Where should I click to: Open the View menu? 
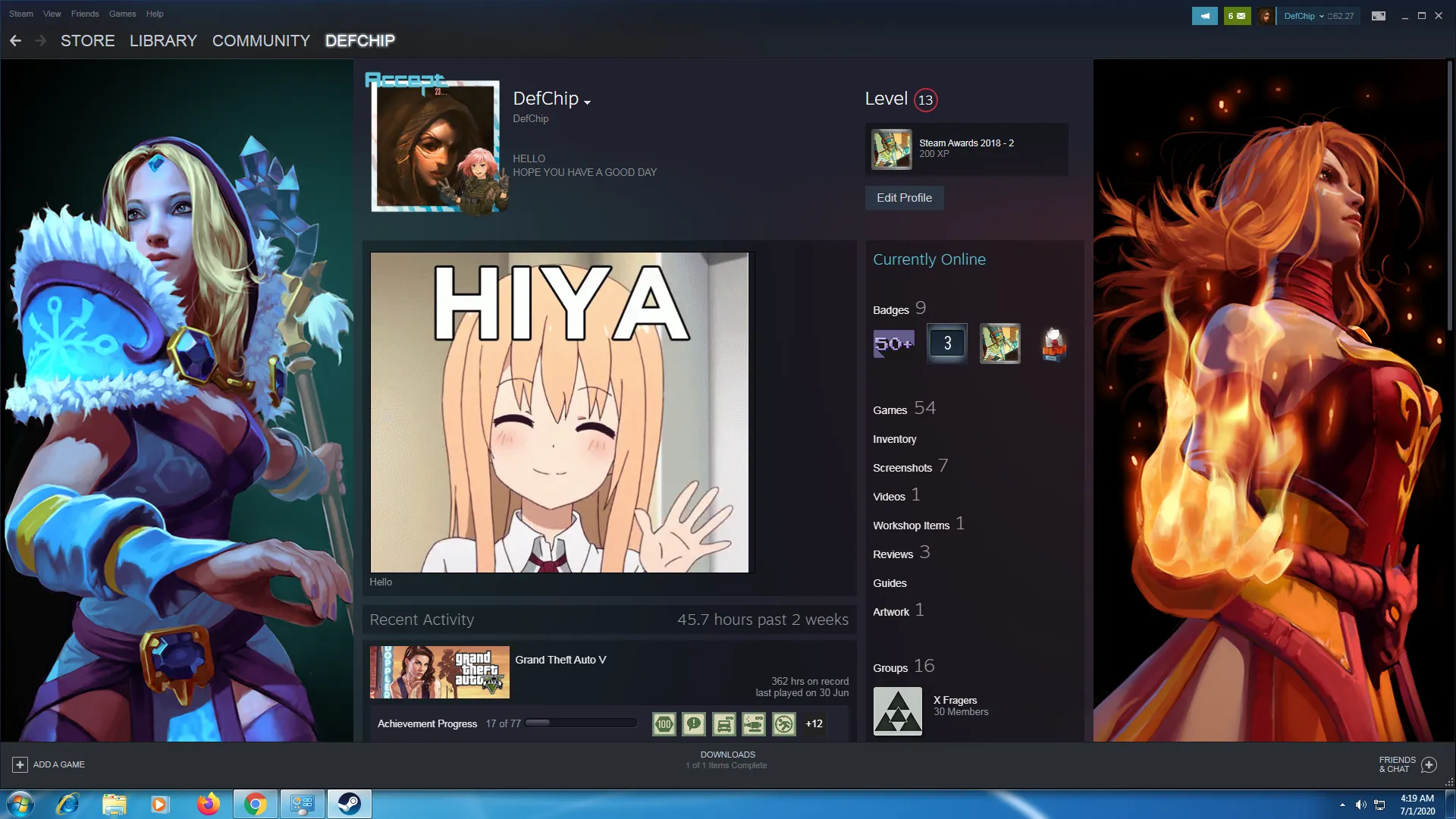coord(52,14)
